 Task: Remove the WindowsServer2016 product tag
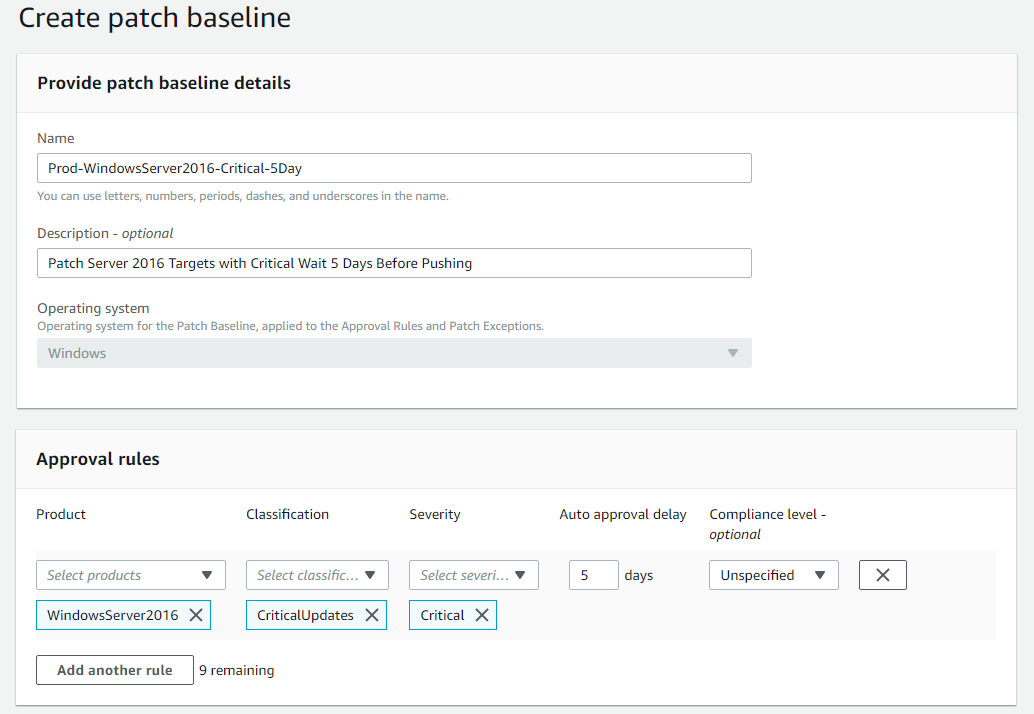[196, 615]
